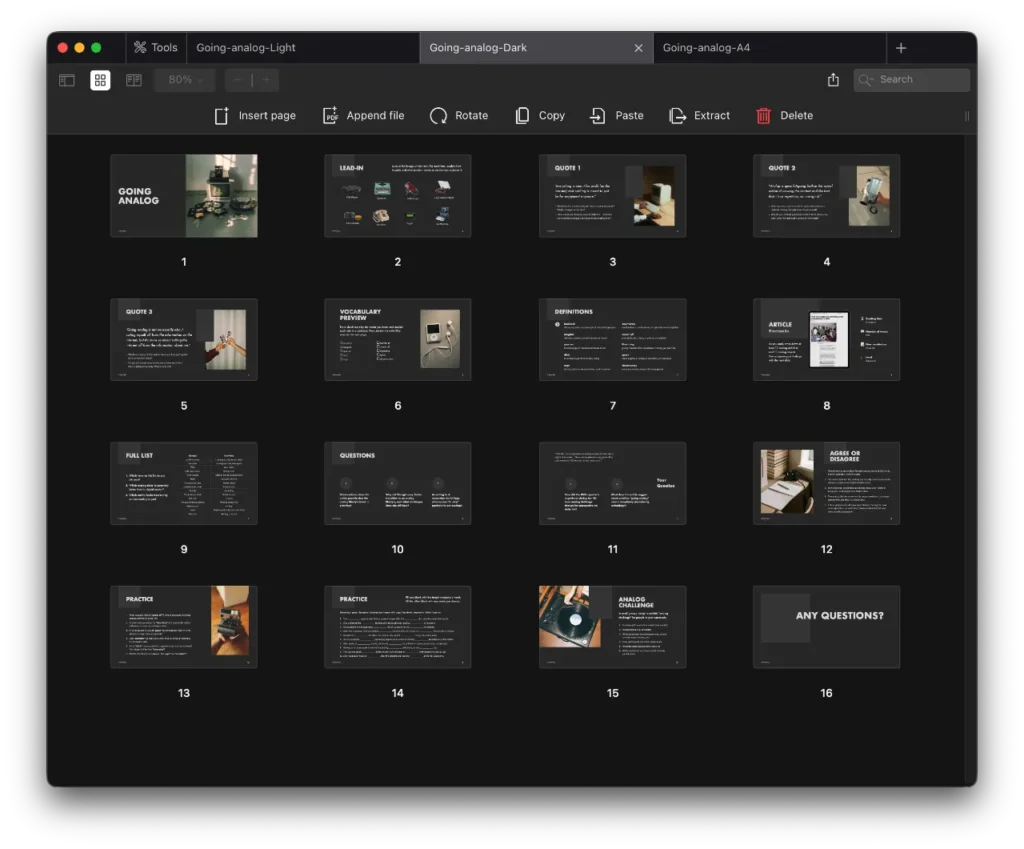Click the zoom in plus button
Image resolution: width=1024 pixels, height=849 pixels.
click(x=265, y=80)
